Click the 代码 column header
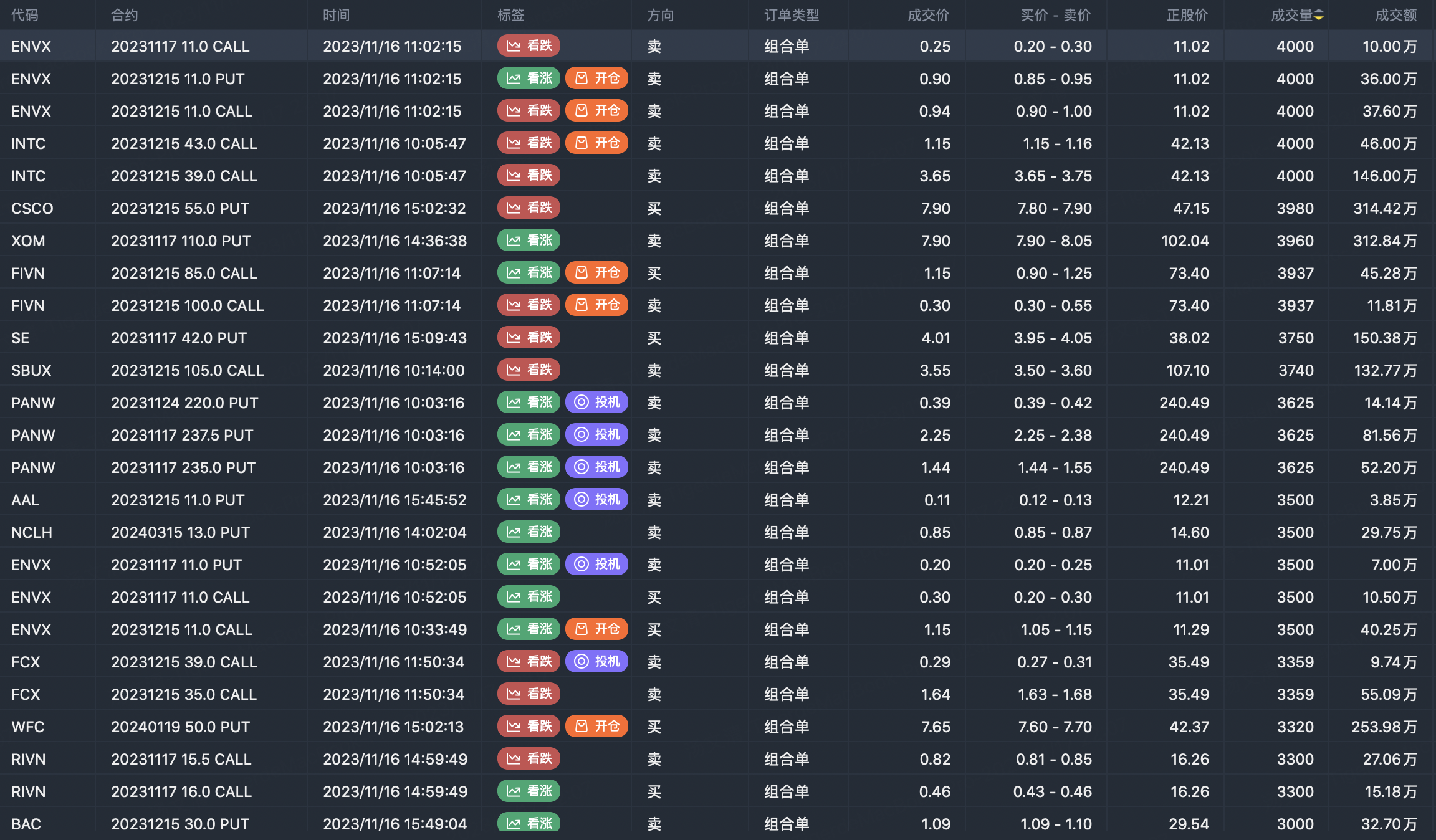This screenshot has height=840, width=1436. [x=25, y=15]
